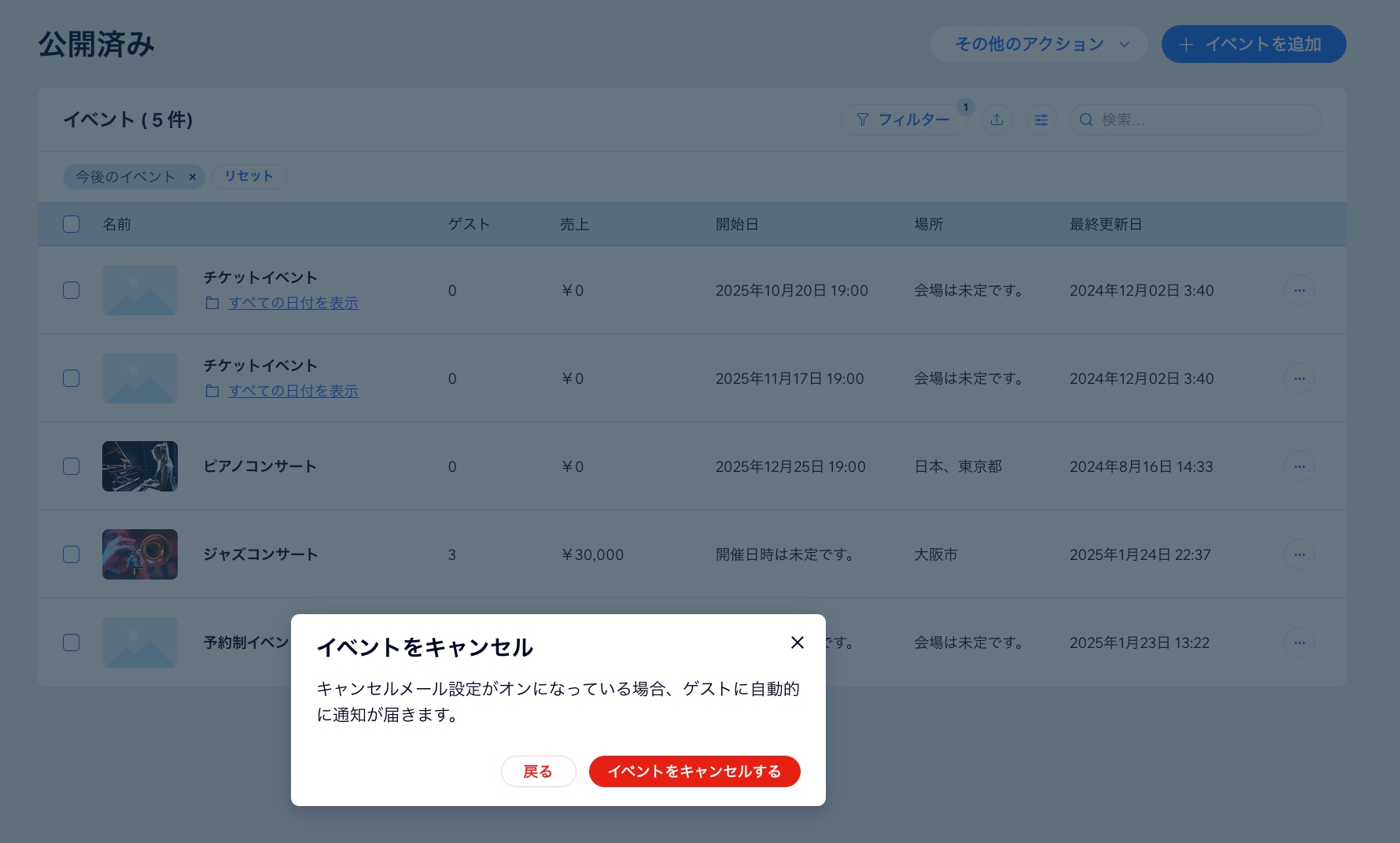This screenshot has width=1400, height=843.
Task: Click the 2024年8月16日 14:33 updated date
Action: point(1141,466)
